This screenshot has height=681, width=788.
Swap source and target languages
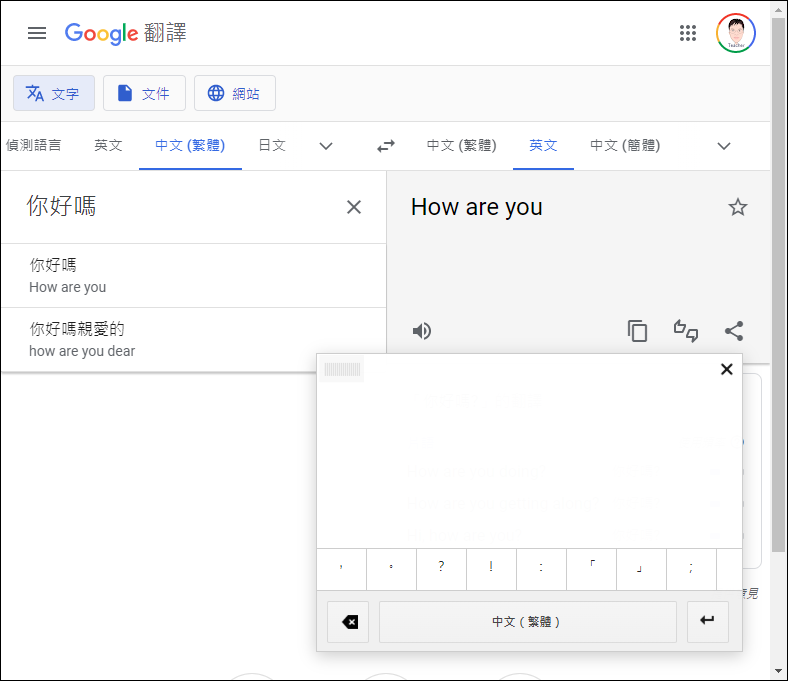tap(386, 146)
